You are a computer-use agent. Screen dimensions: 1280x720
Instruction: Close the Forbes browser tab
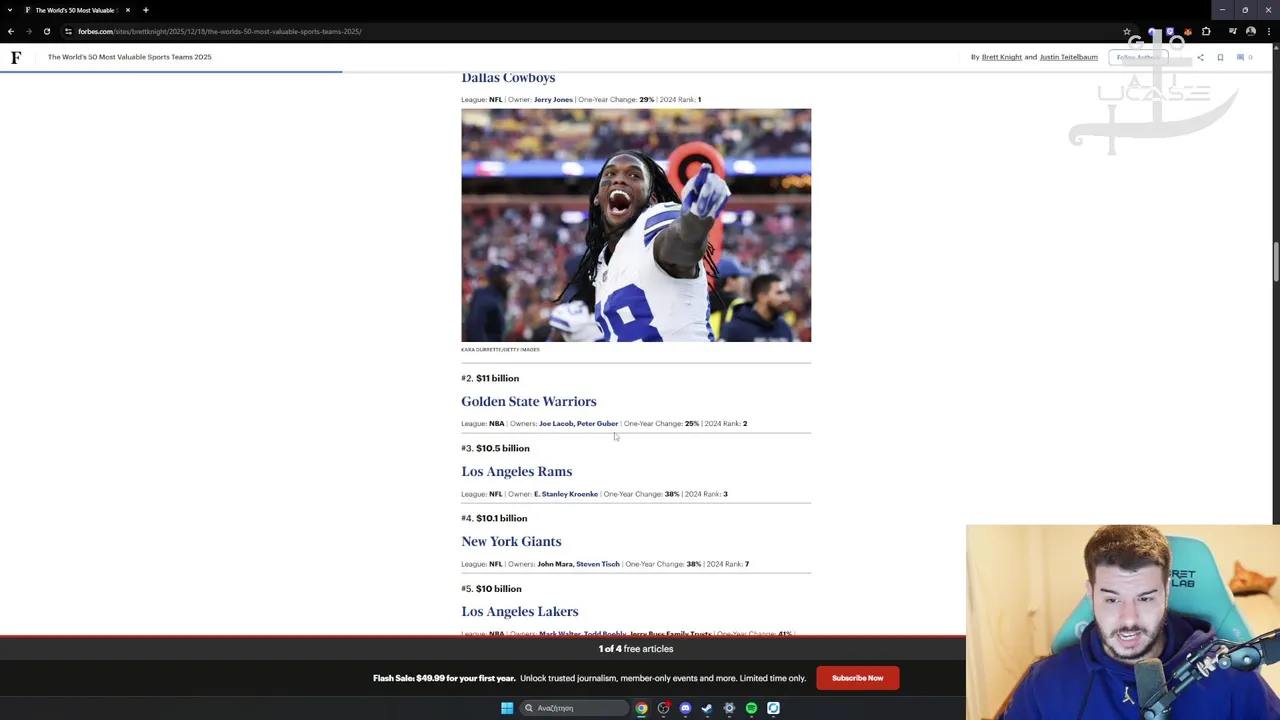pyautogui.click(x=127, y=10)
